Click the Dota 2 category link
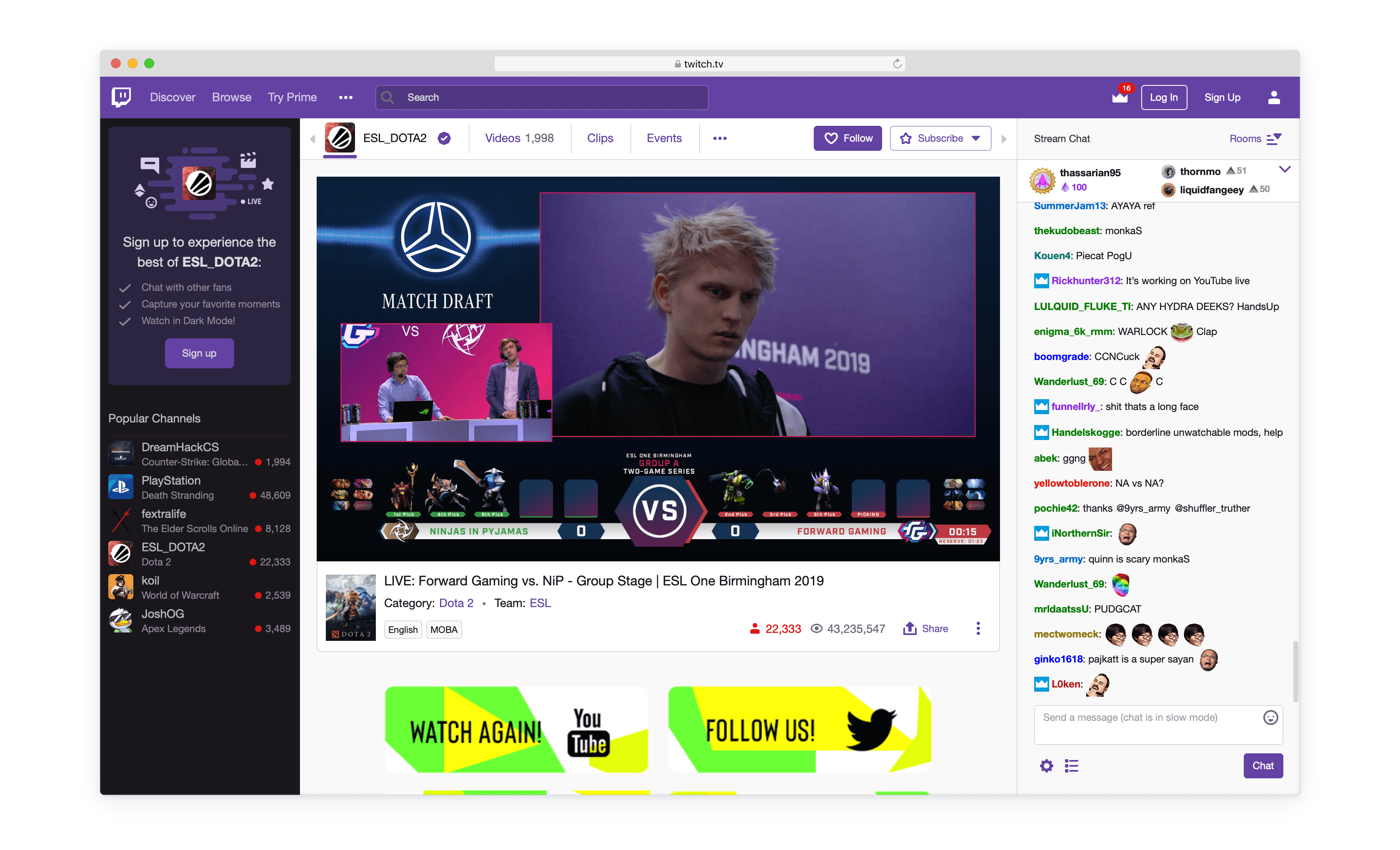1400x850 pixels. point(456,602)
